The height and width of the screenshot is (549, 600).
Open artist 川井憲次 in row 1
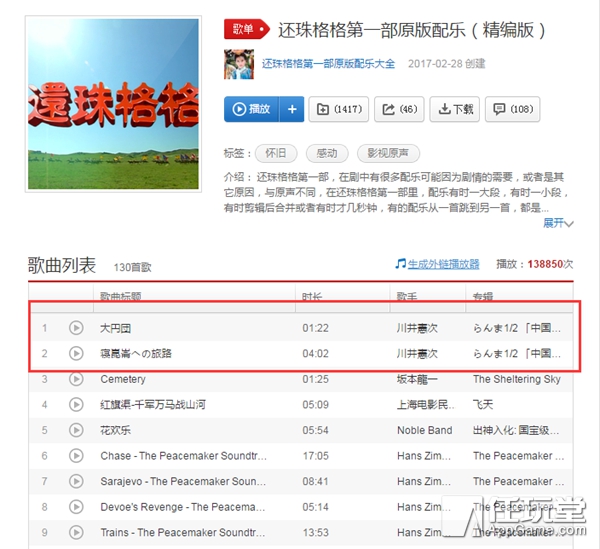click(417, 328)
